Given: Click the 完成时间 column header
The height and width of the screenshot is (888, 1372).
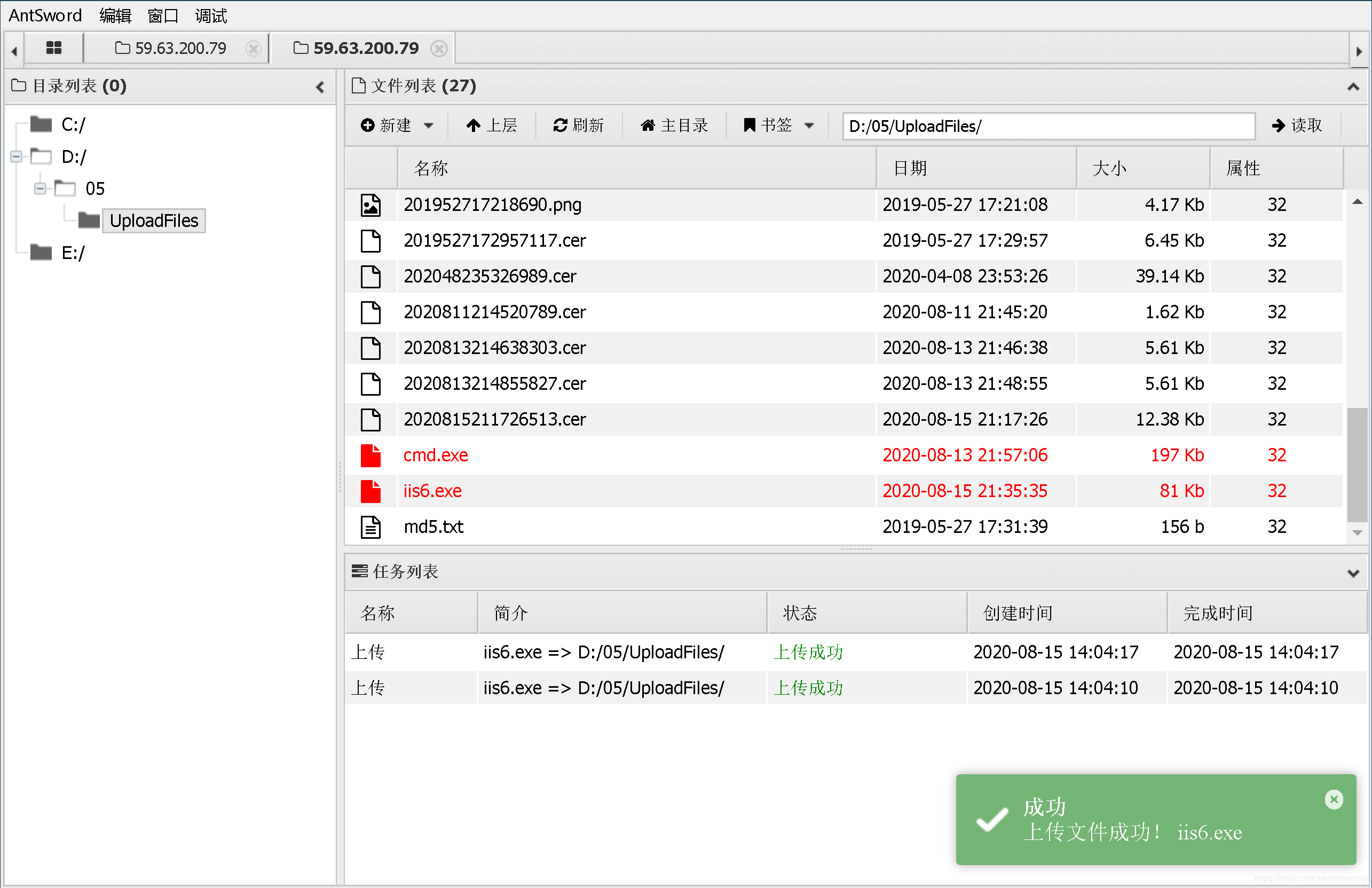Looking at the screenshot, I should [x=1268, y=613].
